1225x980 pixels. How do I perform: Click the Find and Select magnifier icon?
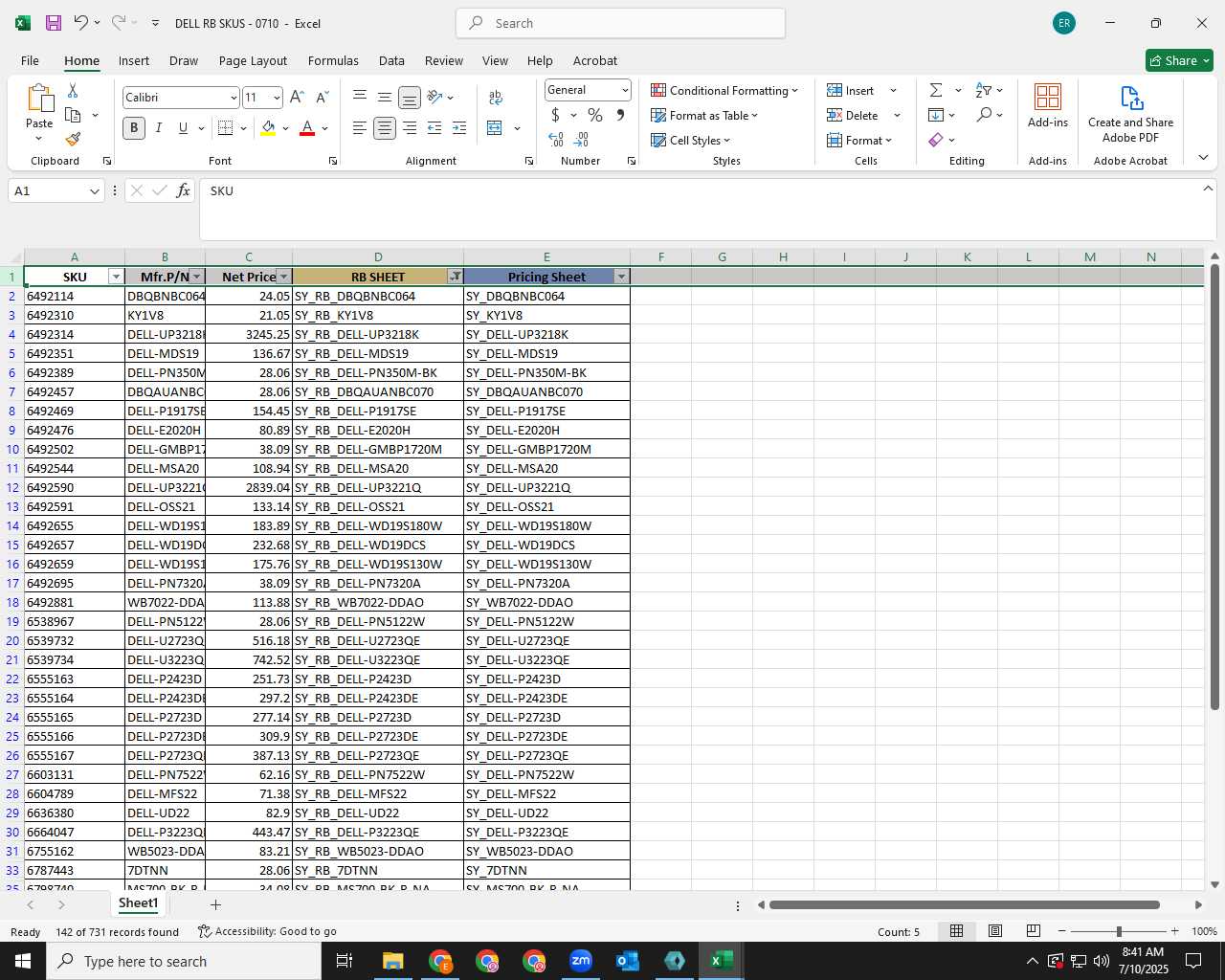pyautogui.click(x=984, y=115)
